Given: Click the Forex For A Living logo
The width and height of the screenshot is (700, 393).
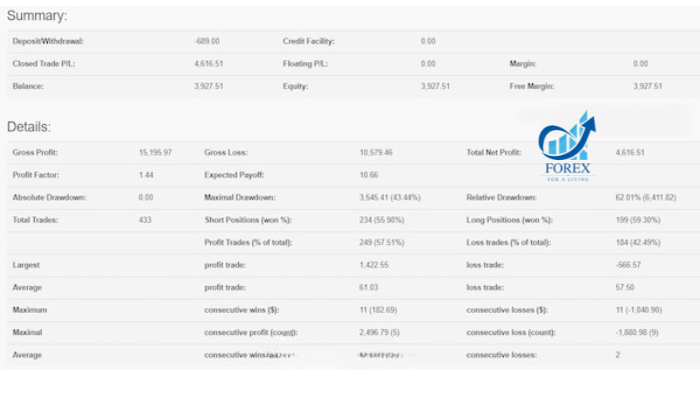Looking at the screenshot, I should click(x=567, y=146).
